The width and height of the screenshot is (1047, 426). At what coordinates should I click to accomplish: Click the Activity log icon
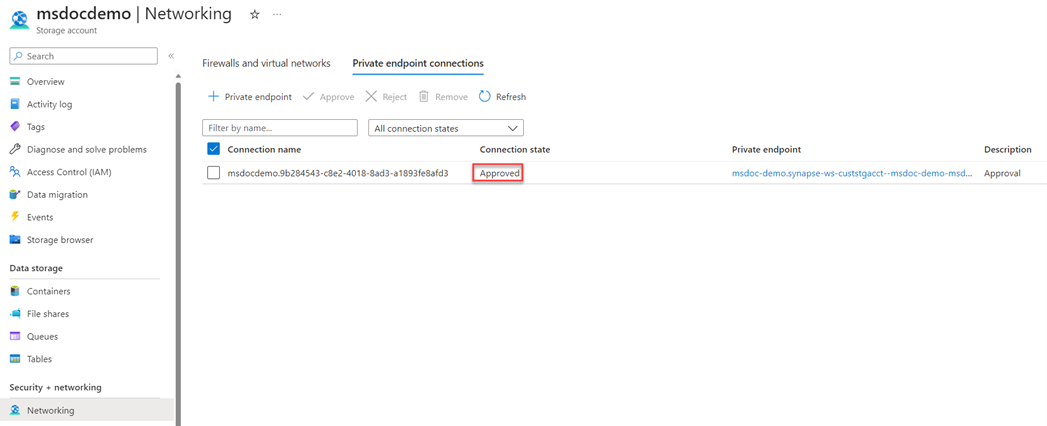(x=15, y=104)
